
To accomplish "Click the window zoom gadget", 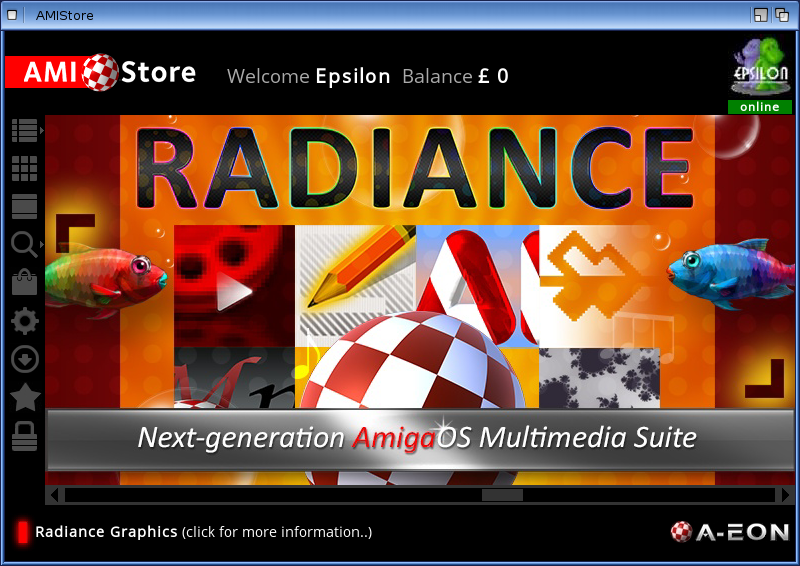I will pyautogui.click(x=761, y=15).
